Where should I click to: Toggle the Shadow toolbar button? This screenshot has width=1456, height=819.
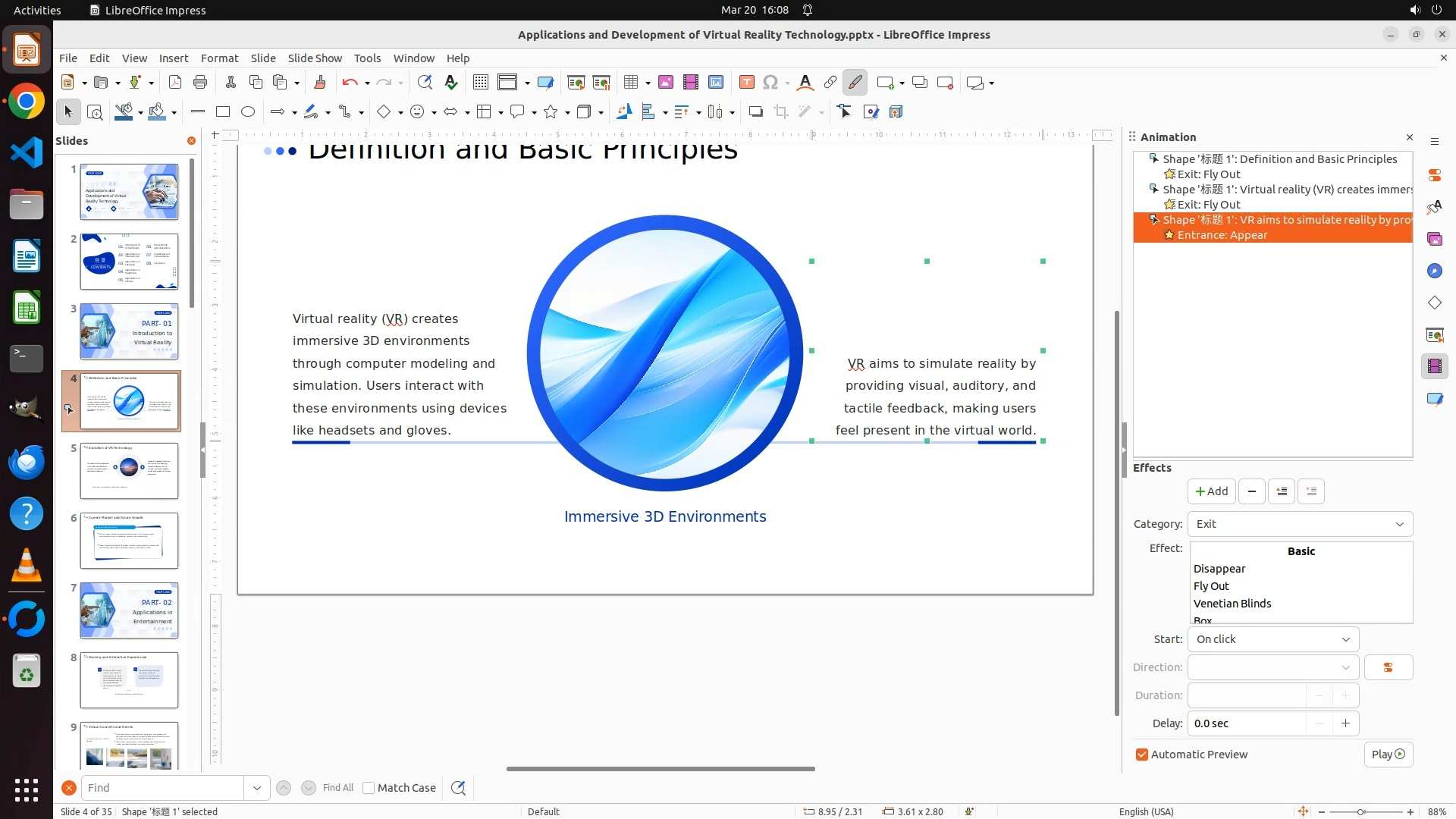tap(755, 112)
